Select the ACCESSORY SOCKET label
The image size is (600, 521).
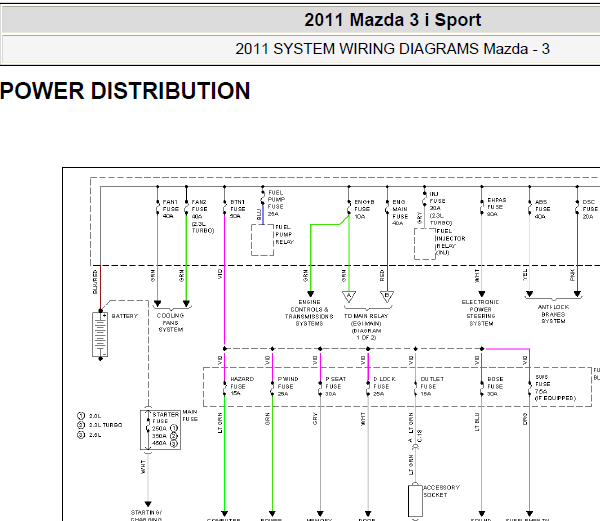(441, 491)
